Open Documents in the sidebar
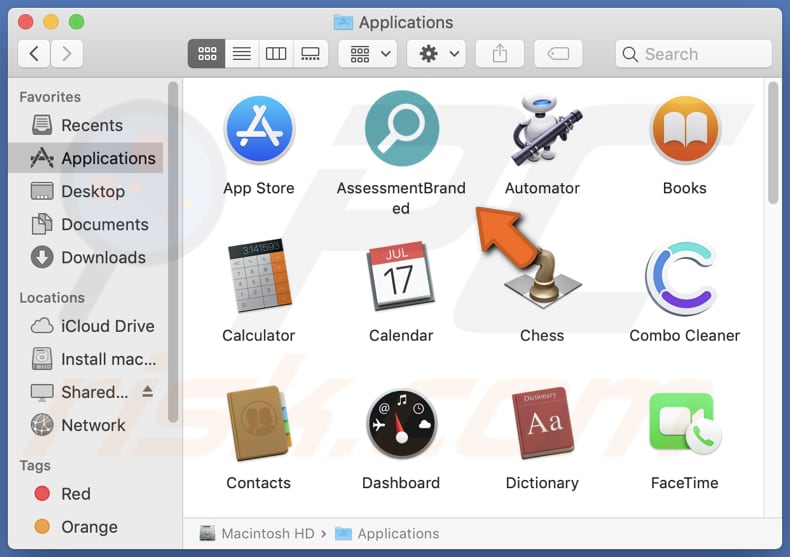Screen dimensions: 790x557 click(86, 224)
